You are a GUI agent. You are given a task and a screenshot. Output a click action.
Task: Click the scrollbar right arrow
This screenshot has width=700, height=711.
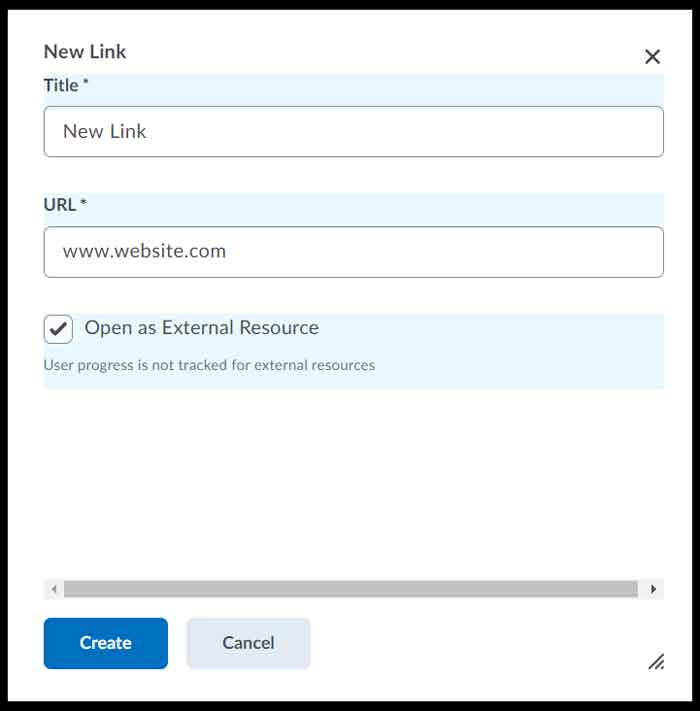pyautogui.click(x=653, y=589)
